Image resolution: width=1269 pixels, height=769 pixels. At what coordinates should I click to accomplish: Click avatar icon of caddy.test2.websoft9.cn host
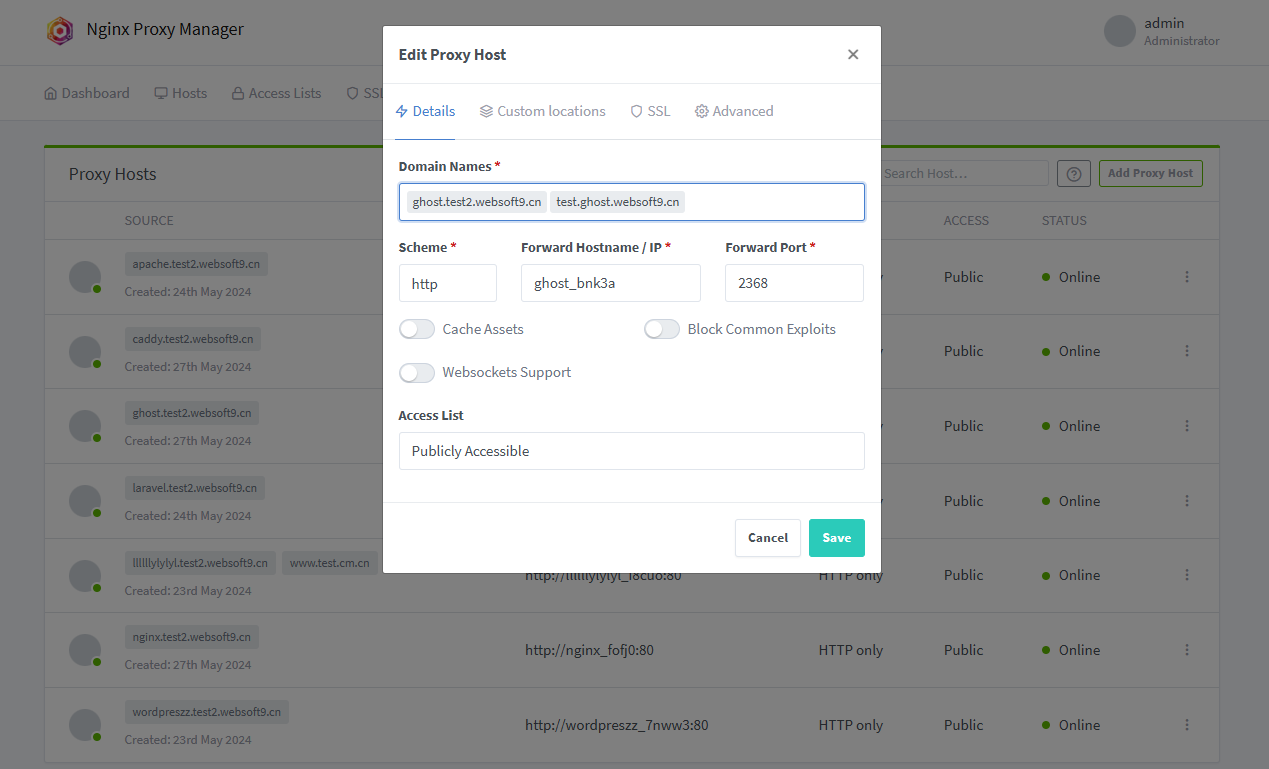[x=85, y=351]
